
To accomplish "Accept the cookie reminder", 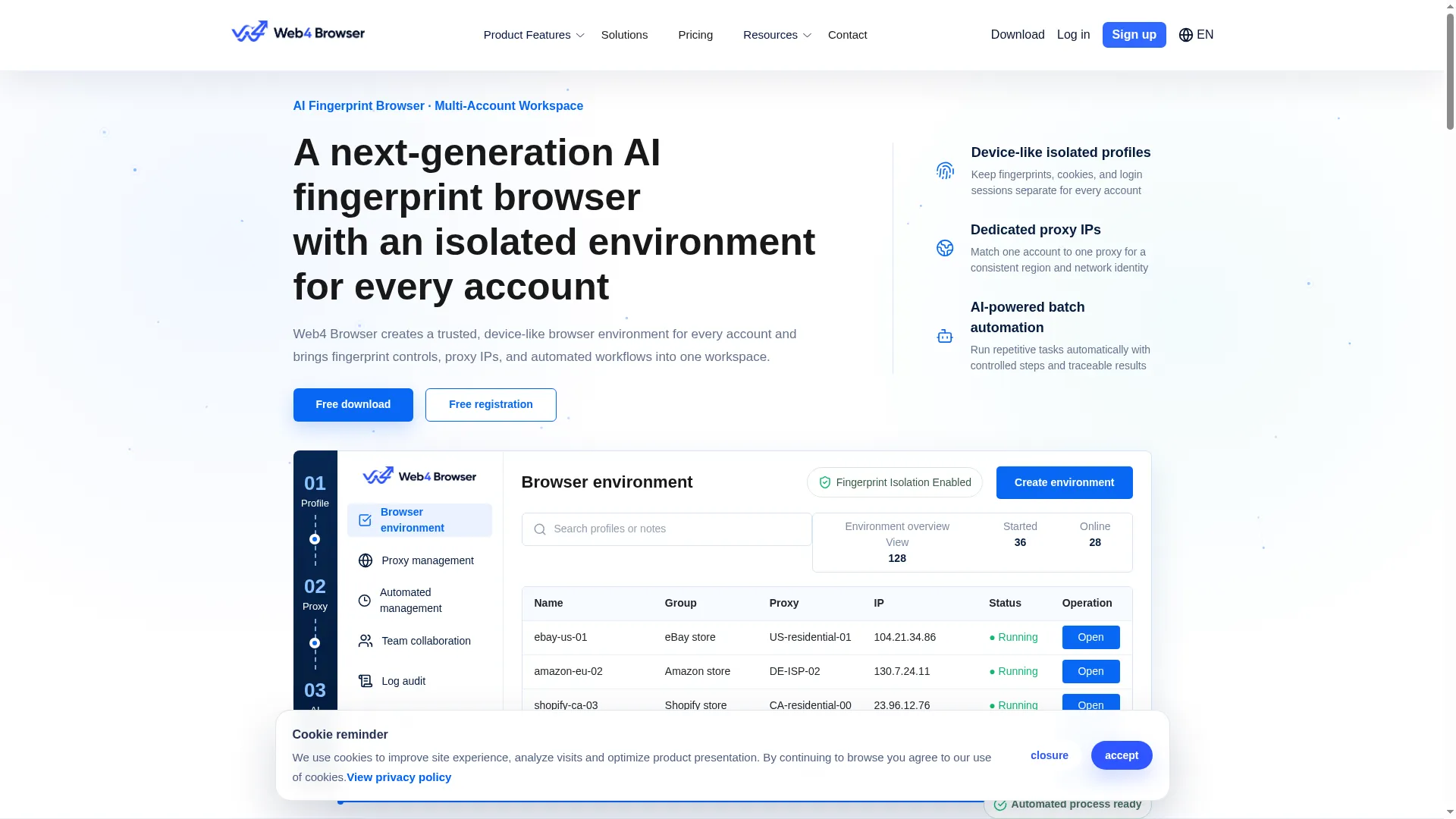I will pos(1122,755).
